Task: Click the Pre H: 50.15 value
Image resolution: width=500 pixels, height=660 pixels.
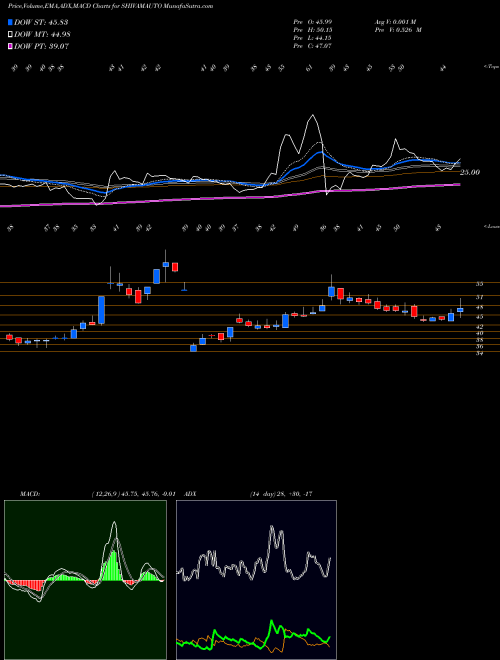Action: pos(312,30)
